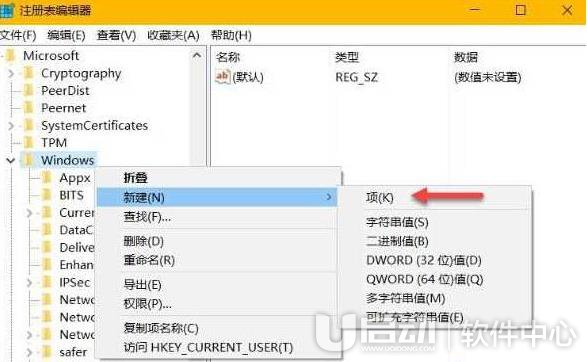Click the 类型 column header

click(x=347, y=57)
